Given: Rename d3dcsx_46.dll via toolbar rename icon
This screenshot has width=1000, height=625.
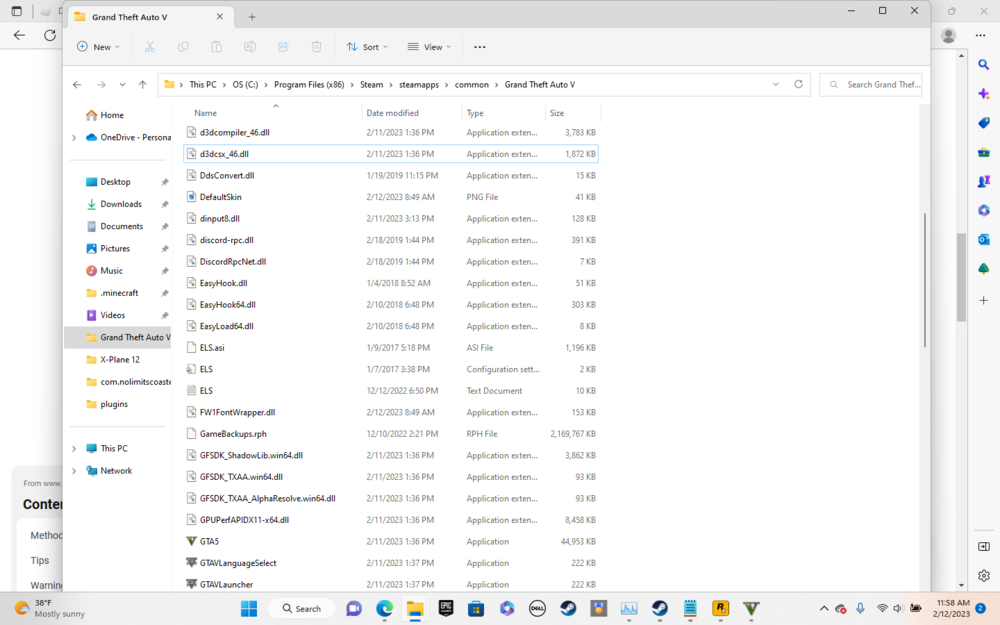Looking at the screenshot, I should coord(249,46).
